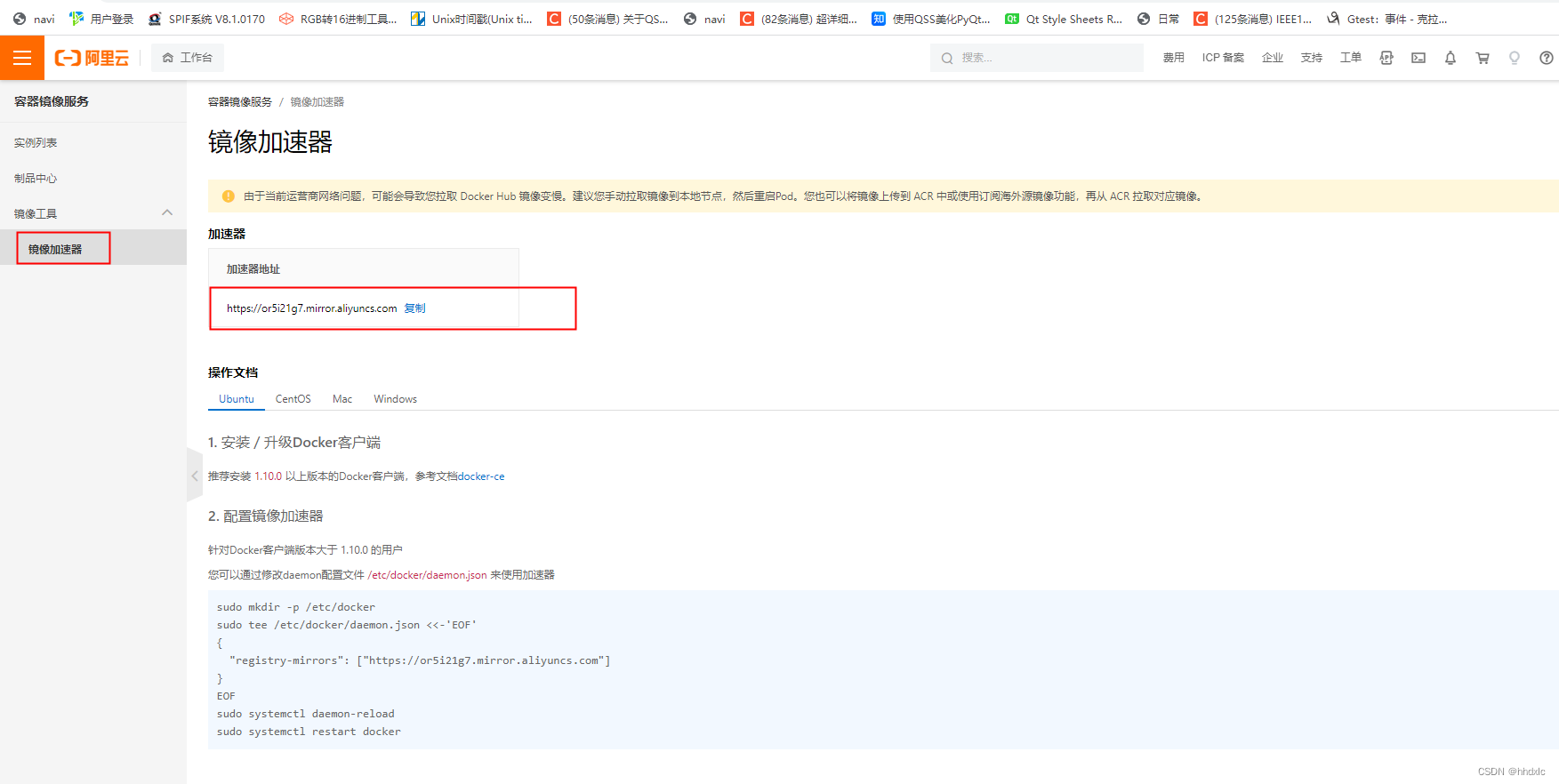Switch to the Mac tab
Screen dimensions: 1559x784
342,399
